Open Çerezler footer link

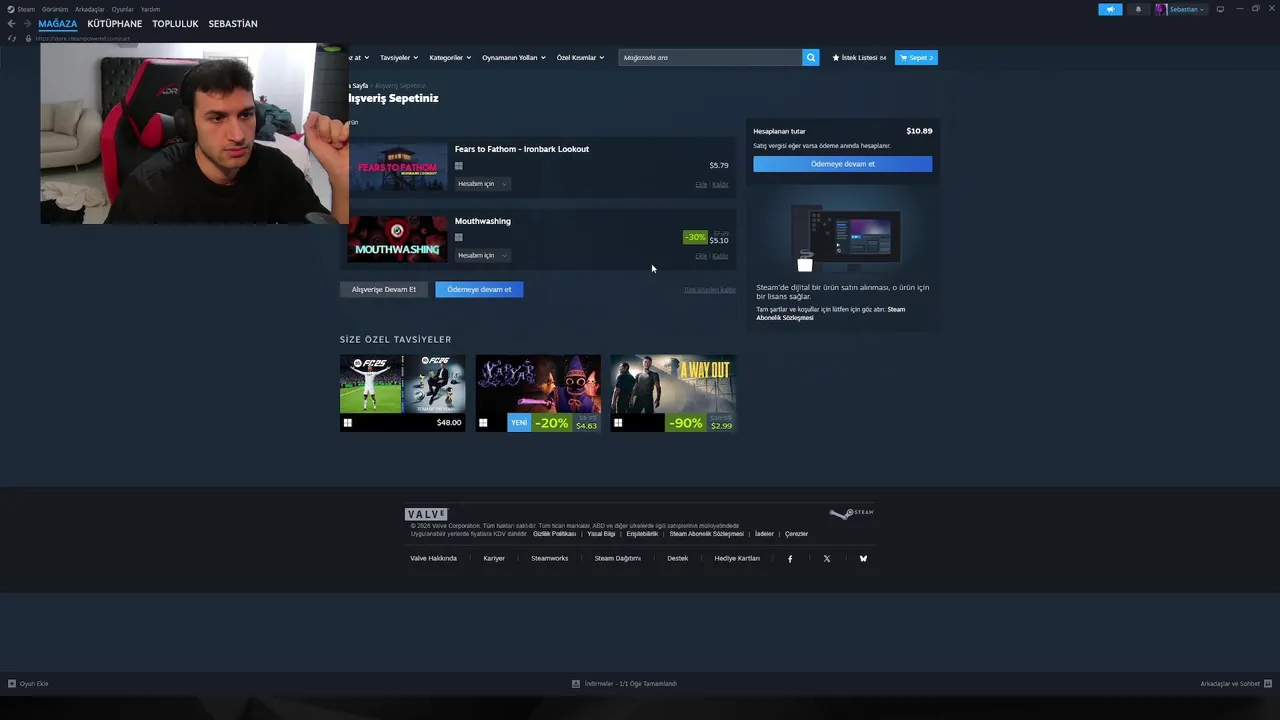[x=796, y=534]
